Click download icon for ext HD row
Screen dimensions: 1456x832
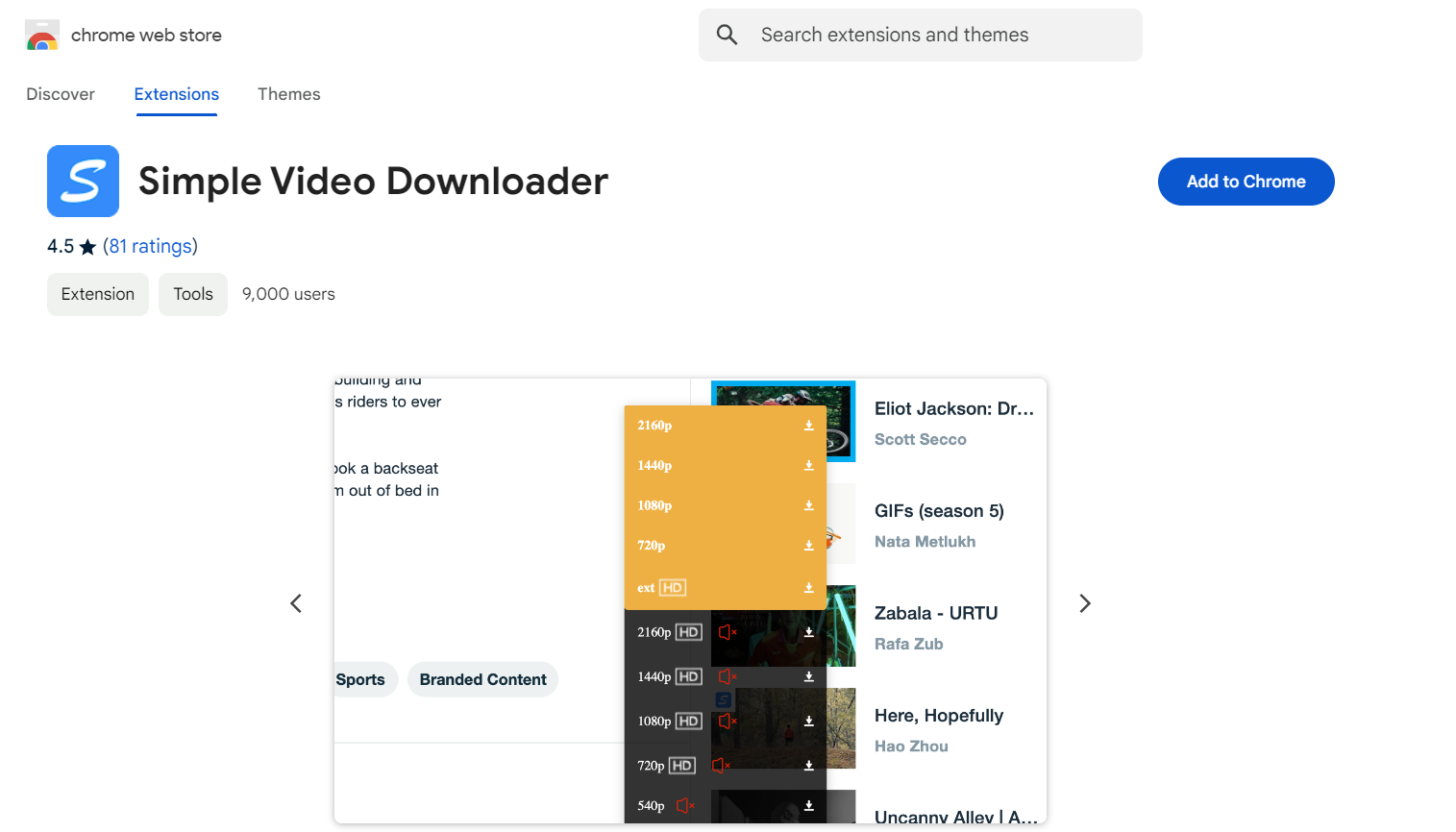(x=809, y=588)
